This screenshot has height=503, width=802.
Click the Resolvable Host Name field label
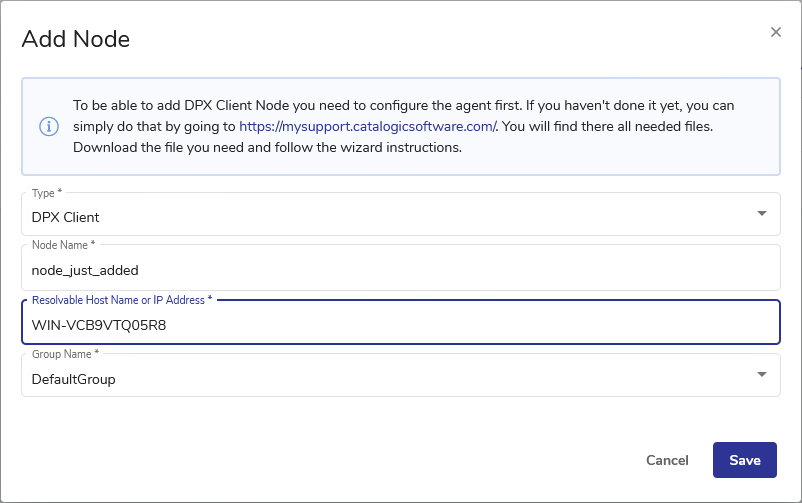(x=122, y=300)
